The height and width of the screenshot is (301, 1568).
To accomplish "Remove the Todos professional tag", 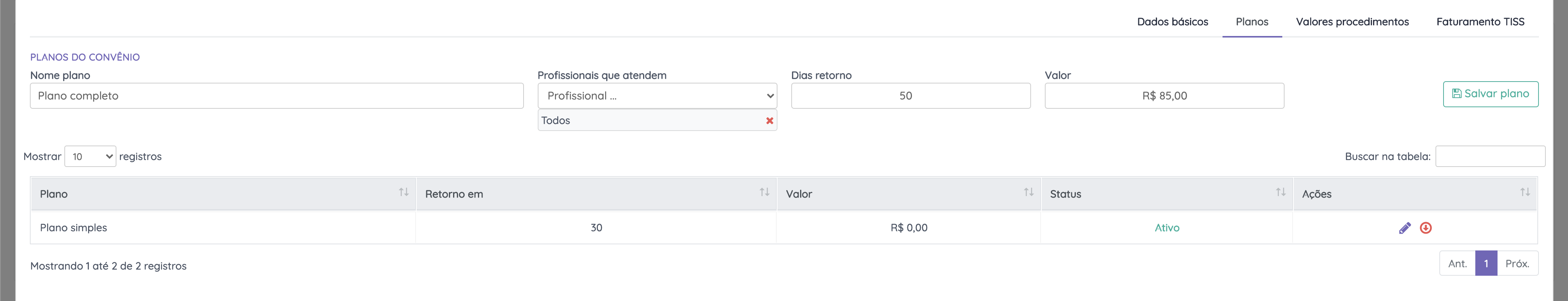I will pyautogui.click(x=769, y=120).
